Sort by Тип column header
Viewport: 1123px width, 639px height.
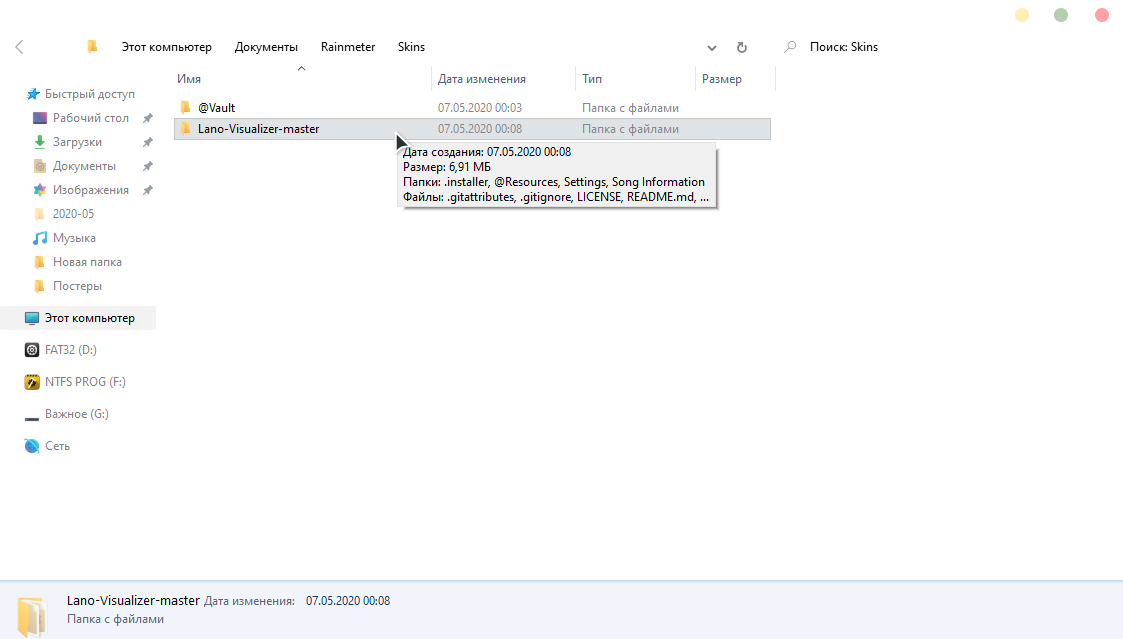[592, 79]
